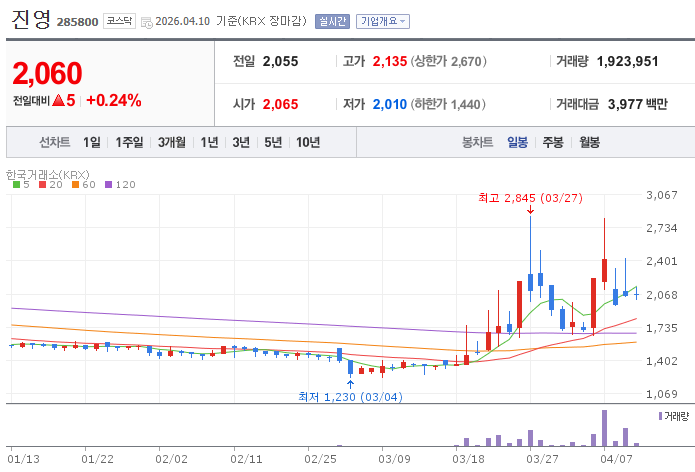The image size is (695, 472).
Task: Click the 상한가 2,670 text
Action: (449, 62)
